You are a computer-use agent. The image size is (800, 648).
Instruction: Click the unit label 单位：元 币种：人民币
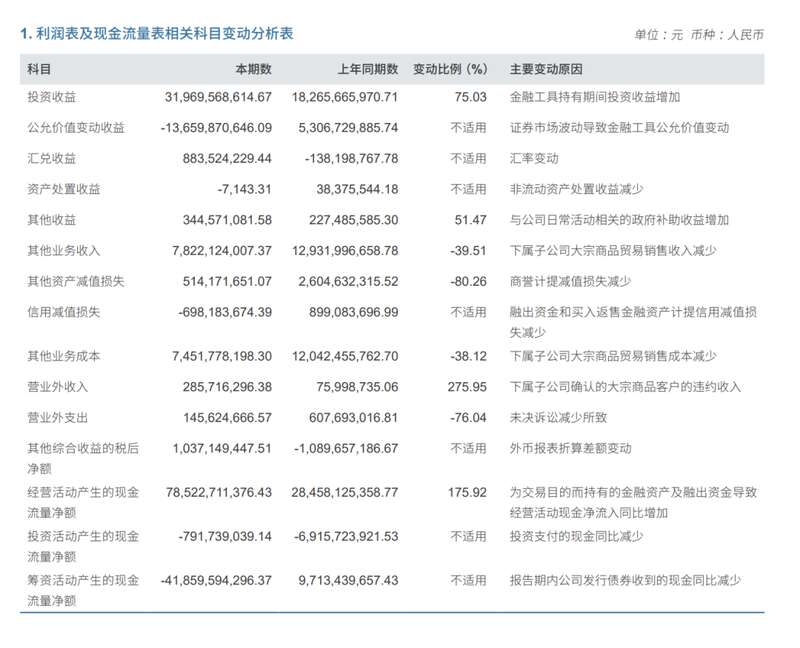click(x=699, y=35)
